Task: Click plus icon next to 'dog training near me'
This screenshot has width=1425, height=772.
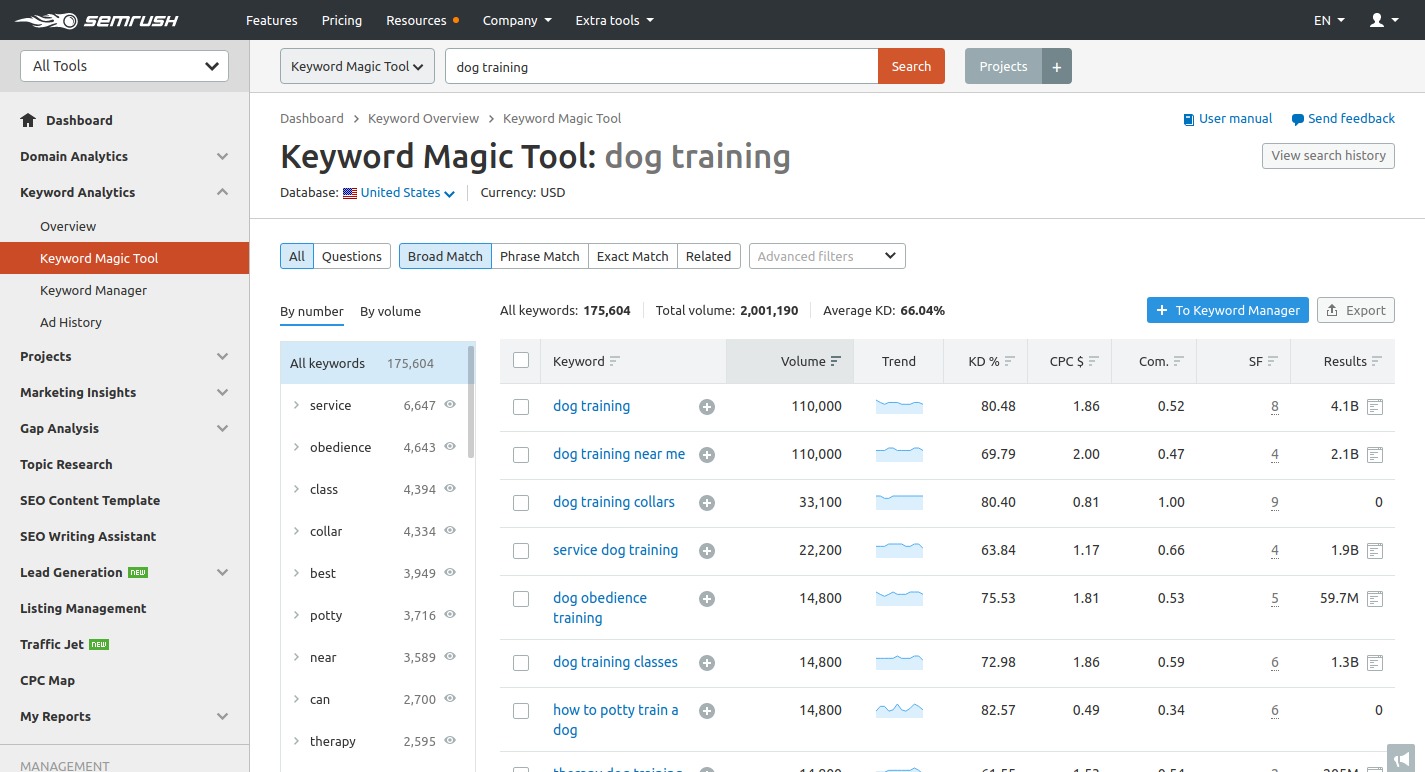Action: pos(707,455)
